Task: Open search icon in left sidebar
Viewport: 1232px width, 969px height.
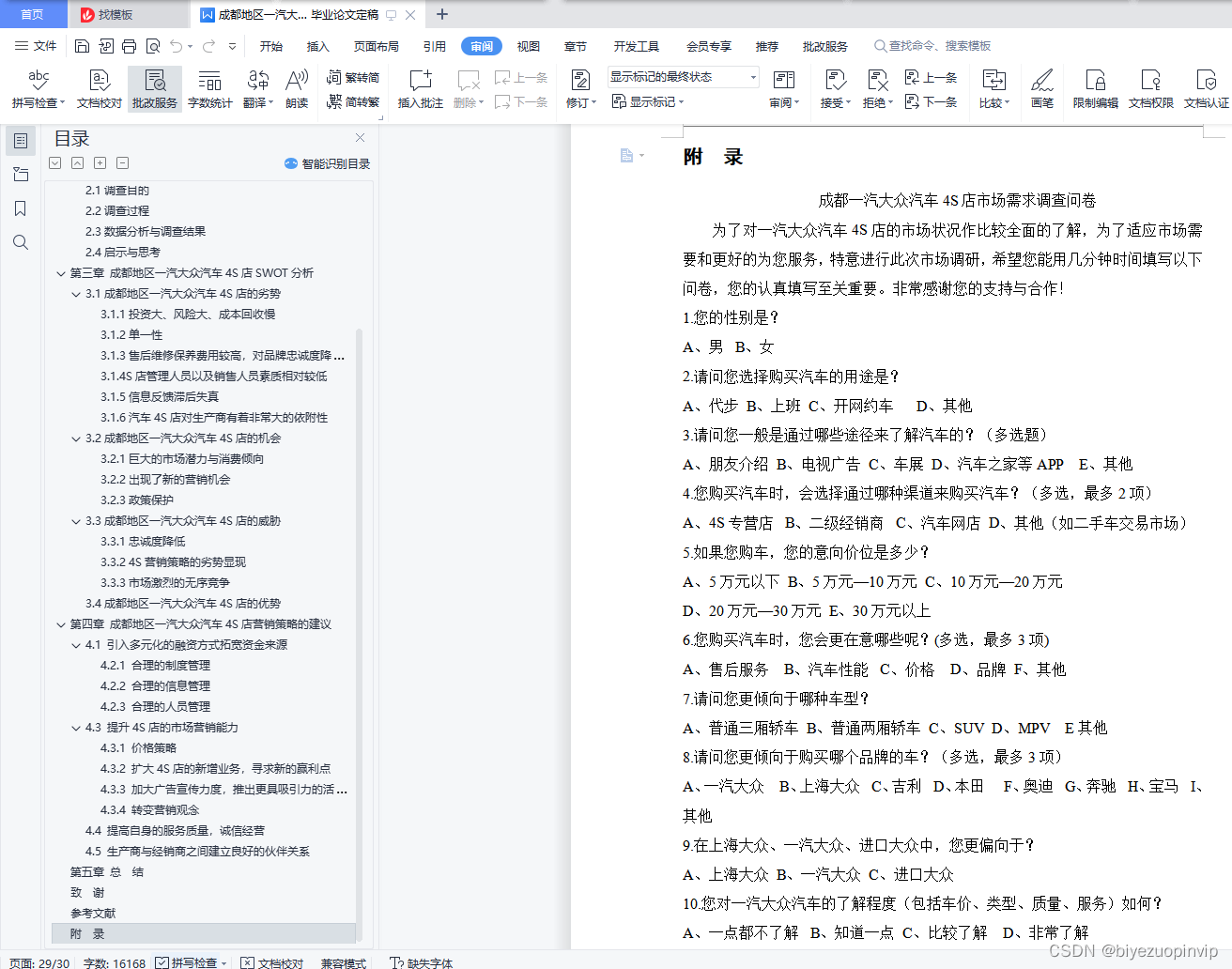Action: click(21, 242)
